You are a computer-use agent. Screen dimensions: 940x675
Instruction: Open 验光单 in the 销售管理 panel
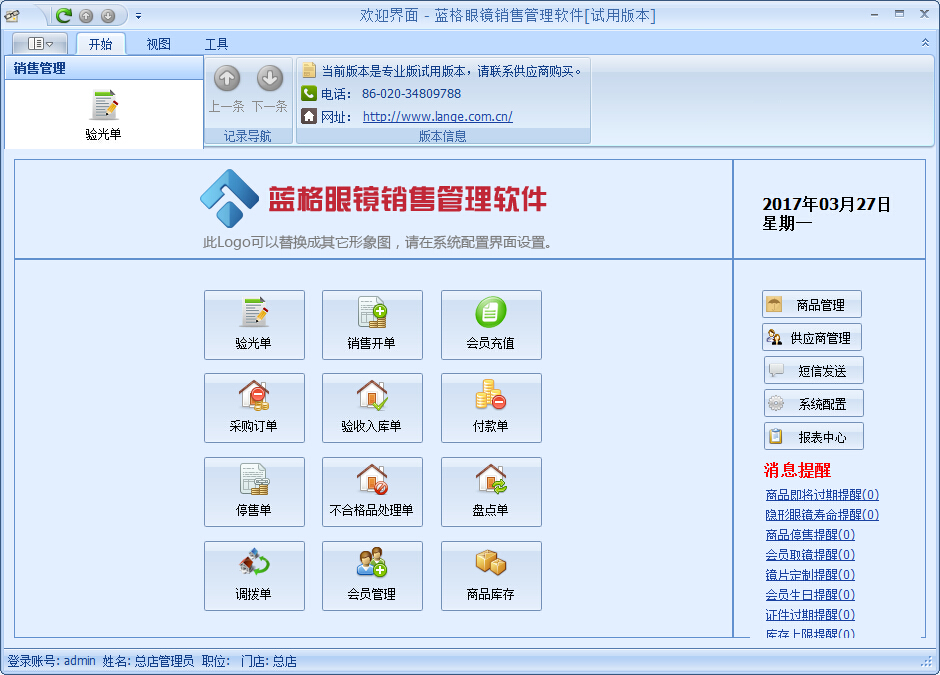click(x=103, y=114)
